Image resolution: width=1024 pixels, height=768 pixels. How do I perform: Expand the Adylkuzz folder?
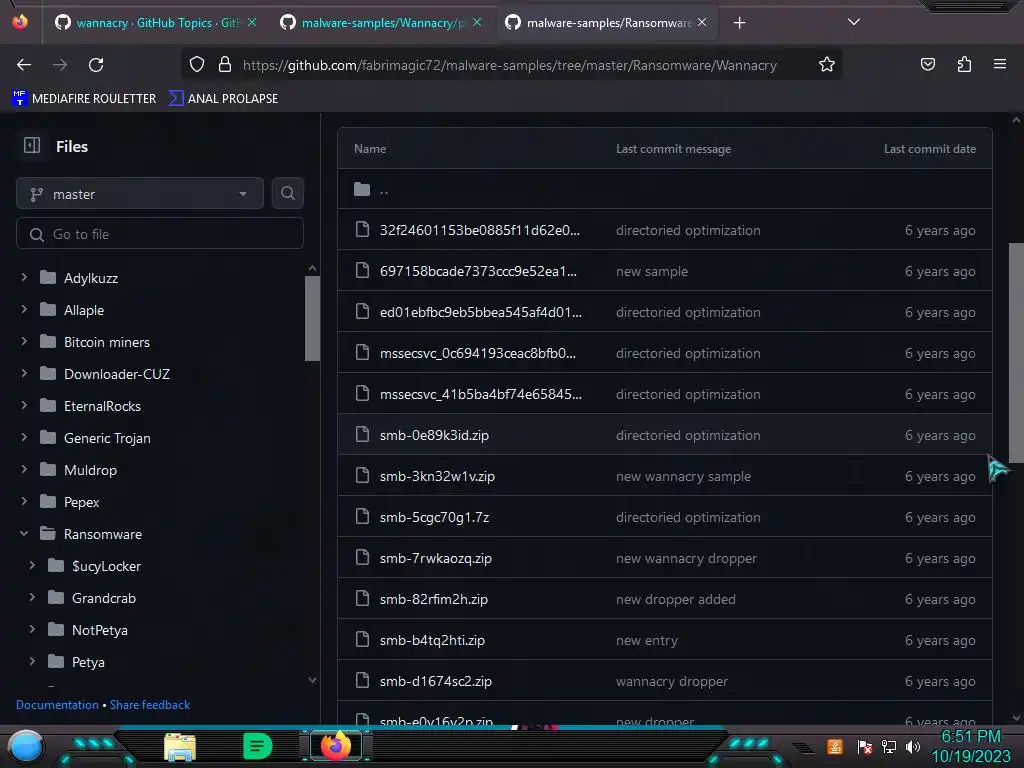24,277
